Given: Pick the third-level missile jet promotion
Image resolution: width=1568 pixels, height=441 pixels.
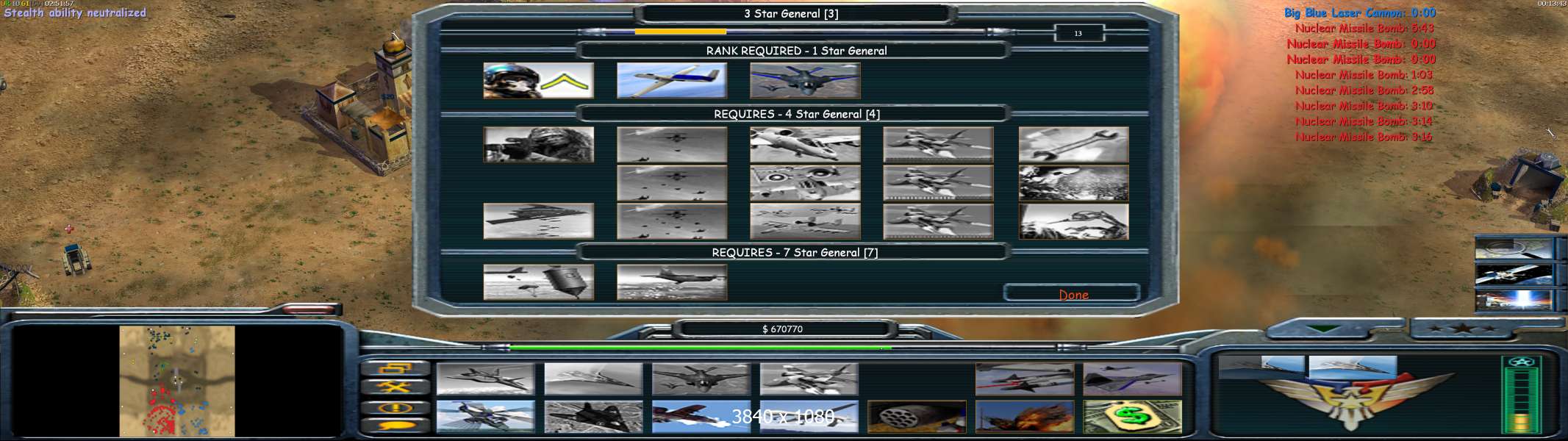Looking at the screenshot, I should tap(938, 221).
